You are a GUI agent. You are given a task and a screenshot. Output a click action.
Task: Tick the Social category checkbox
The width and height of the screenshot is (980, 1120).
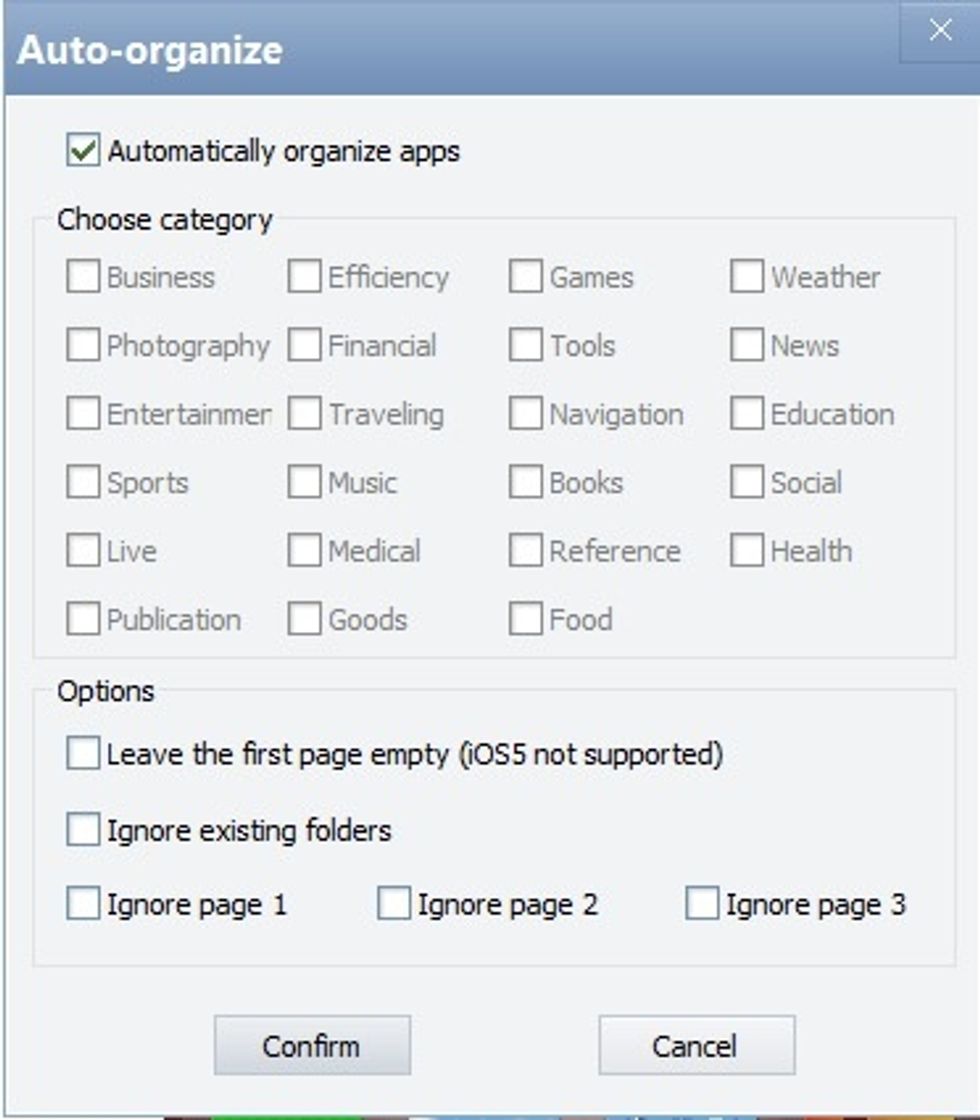click(746, 483)
